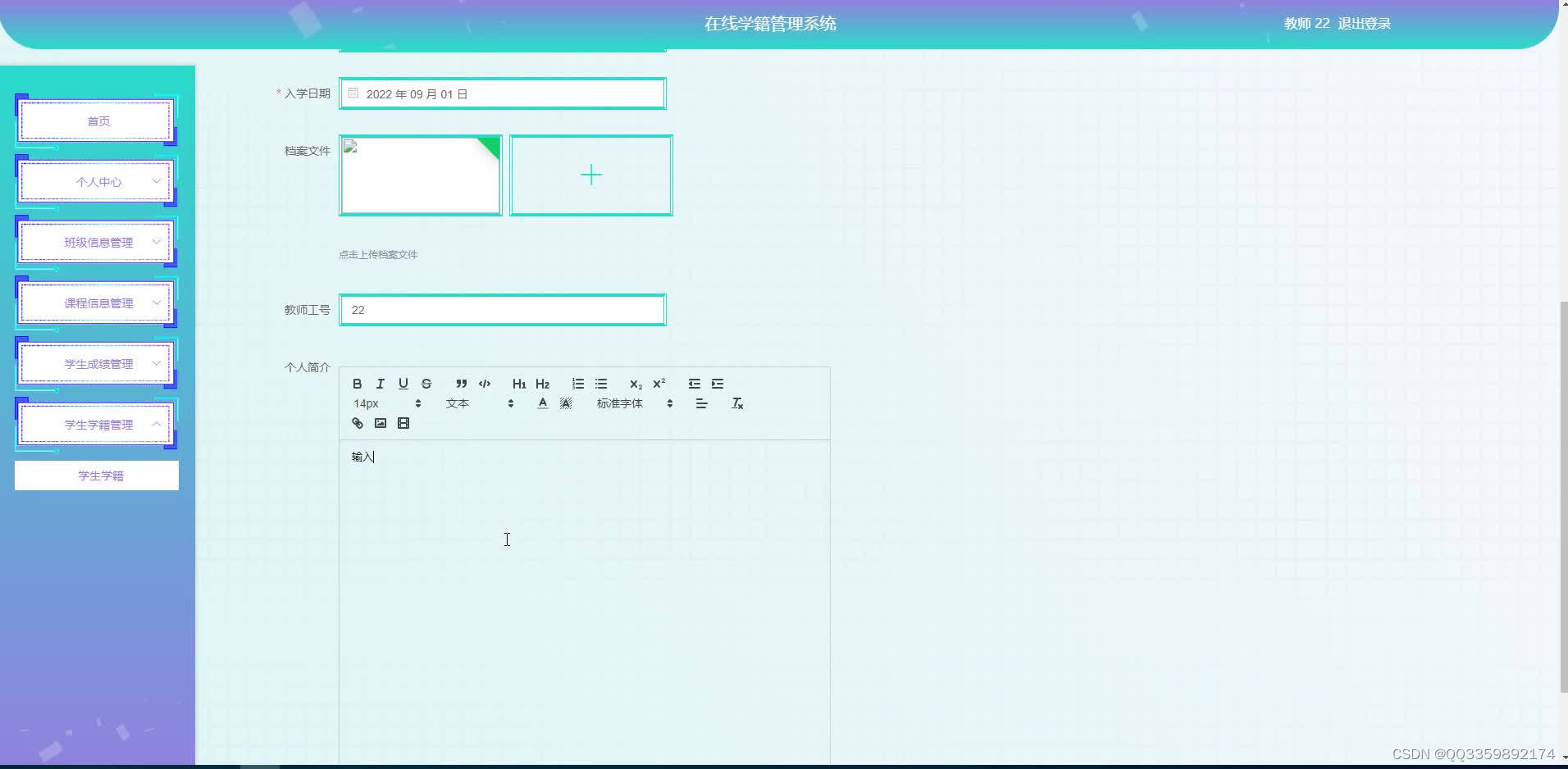The width and height of the screenshot is (1568, 769).
Task: Click the 教师 22 user label
Action: pos(1306,24)
